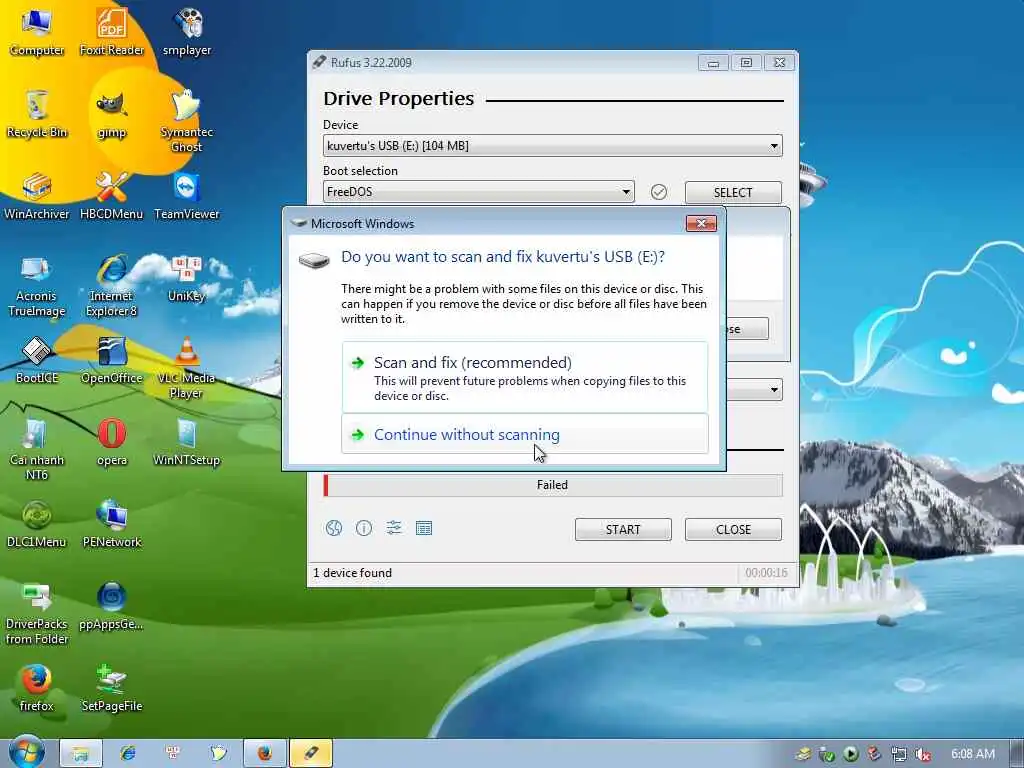Show the Rufus log icon
Image resolution: width=1024 pixels, height=768 pixels.
point(424,528)
